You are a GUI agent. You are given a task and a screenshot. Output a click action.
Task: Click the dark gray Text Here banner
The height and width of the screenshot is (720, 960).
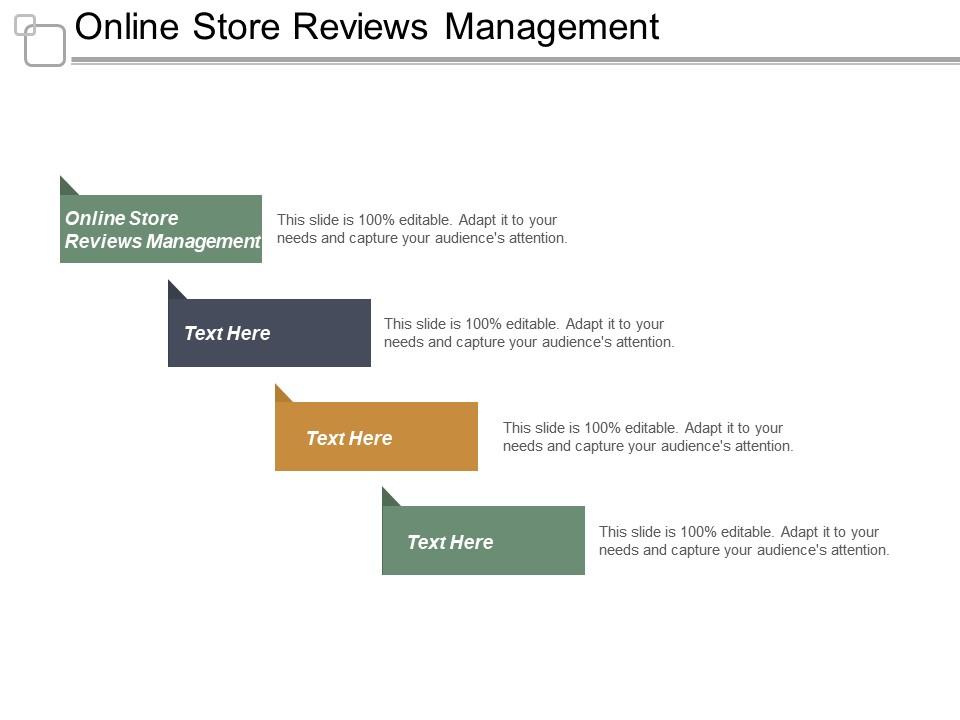(268, 332)
